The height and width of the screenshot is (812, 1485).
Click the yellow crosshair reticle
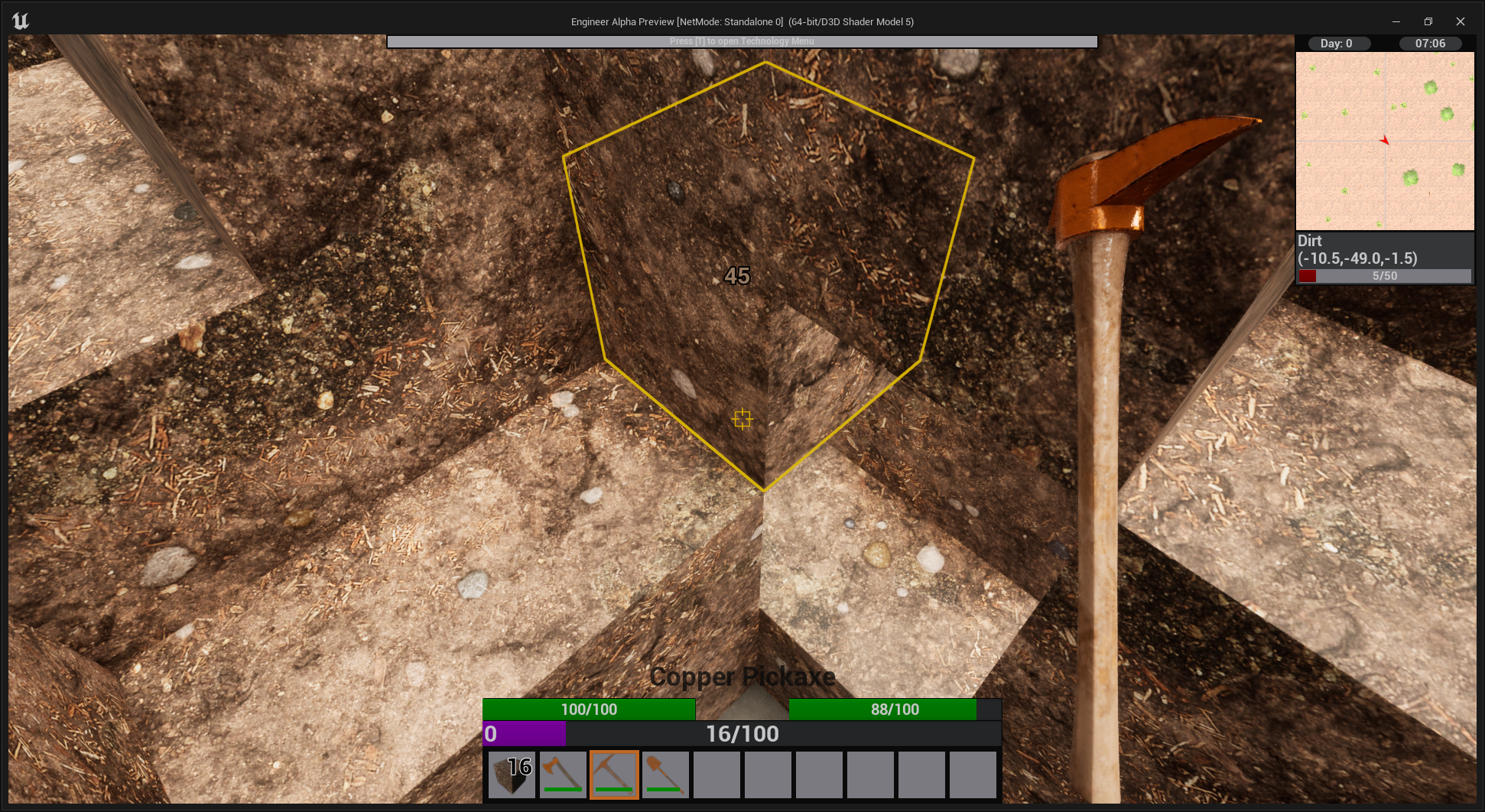tap(742, 419)
